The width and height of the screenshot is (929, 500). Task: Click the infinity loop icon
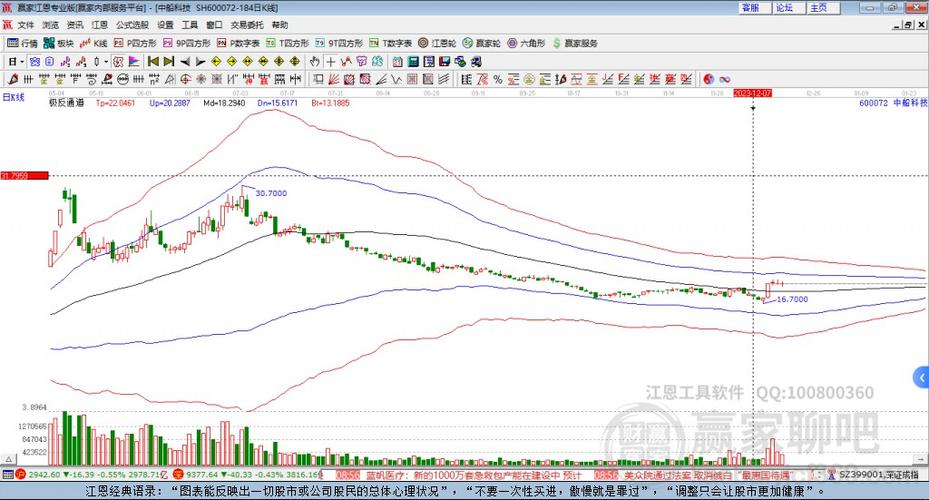tap(724, 79)
